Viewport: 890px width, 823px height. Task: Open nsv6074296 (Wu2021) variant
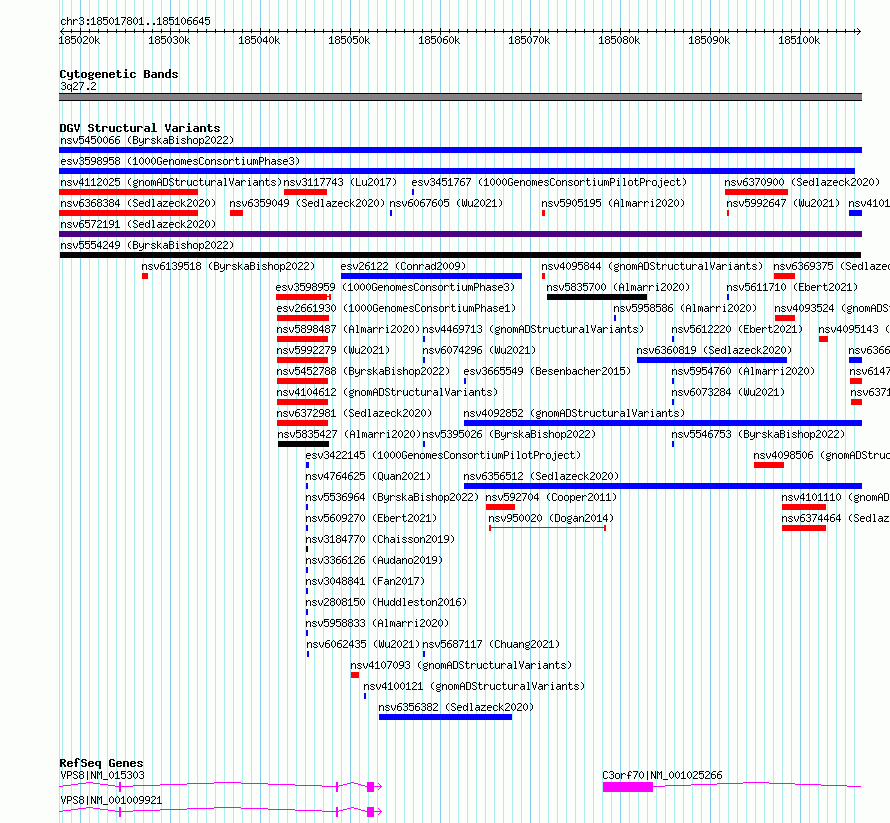[x=479, y=350]
